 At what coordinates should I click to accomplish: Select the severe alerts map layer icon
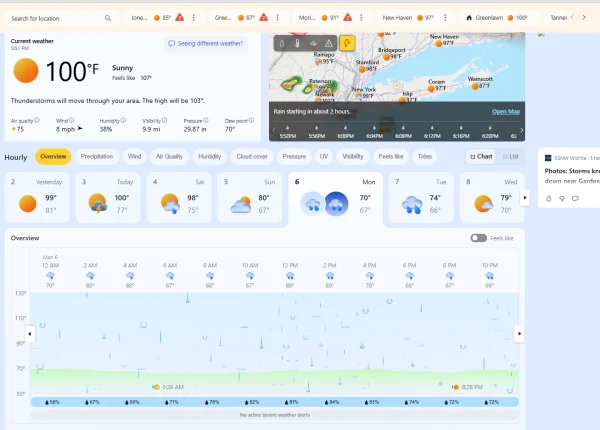[329, 43]
